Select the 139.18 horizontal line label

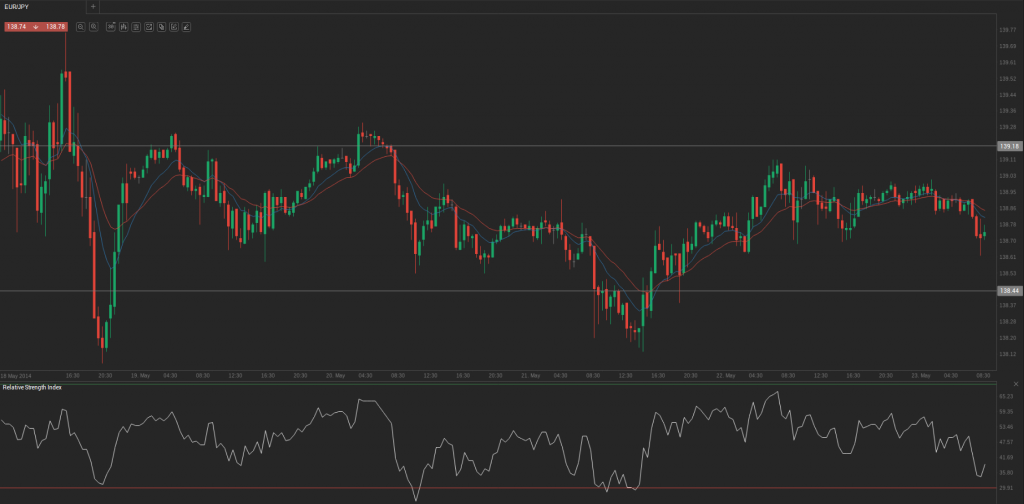click(x=1008, y=146)
